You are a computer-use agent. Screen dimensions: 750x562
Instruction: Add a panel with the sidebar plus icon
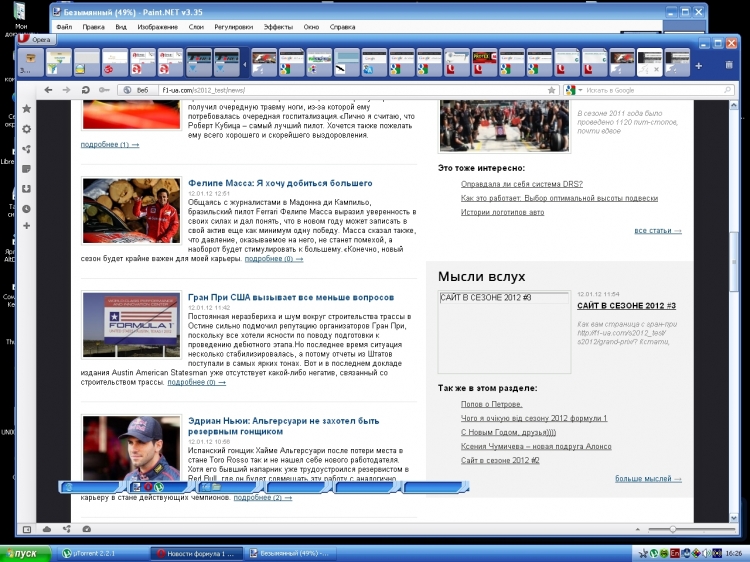[27, 225]
